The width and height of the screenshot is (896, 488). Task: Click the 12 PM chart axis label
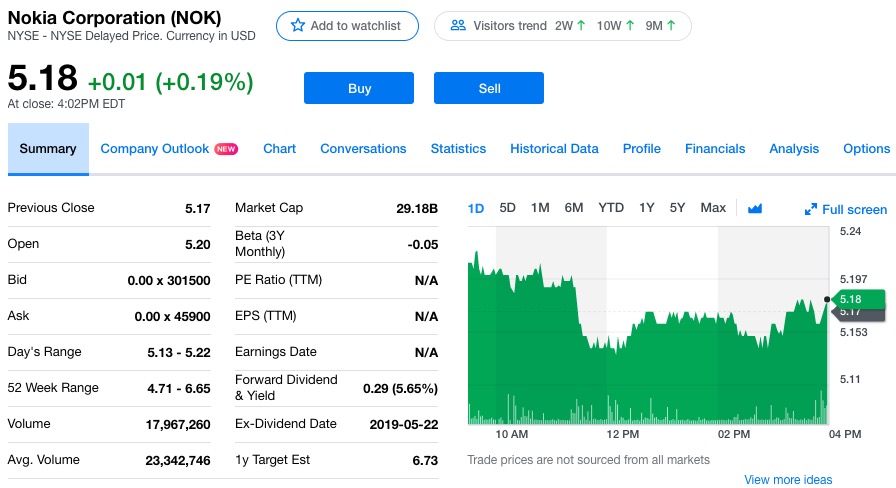pyautogui.click(x=623, y=434)
